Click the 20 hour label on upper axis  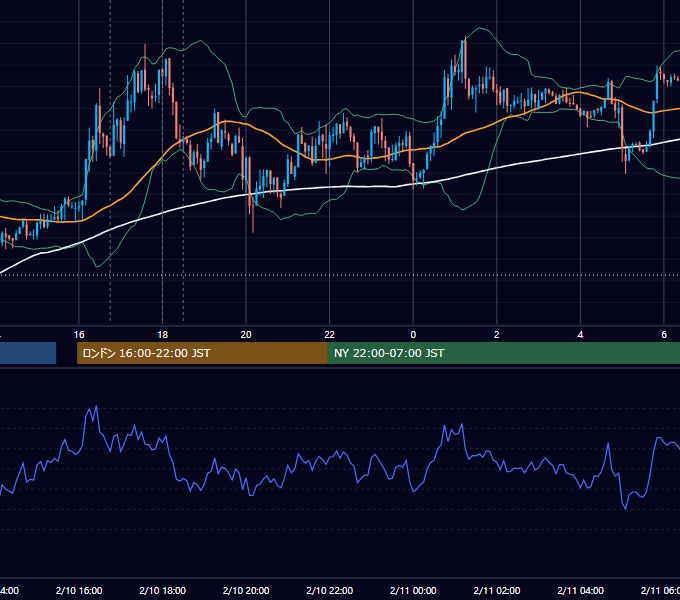coord(246,334)
